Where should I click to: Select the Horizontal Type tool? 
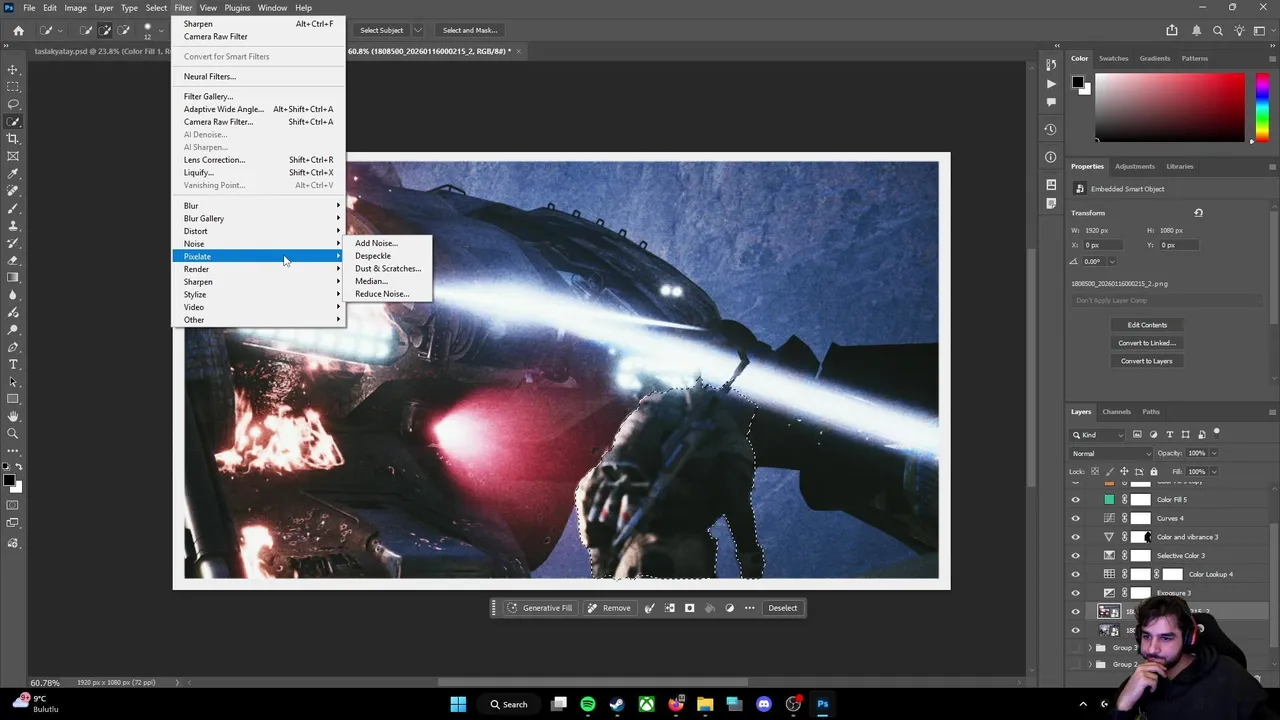[x=13, y=364]
